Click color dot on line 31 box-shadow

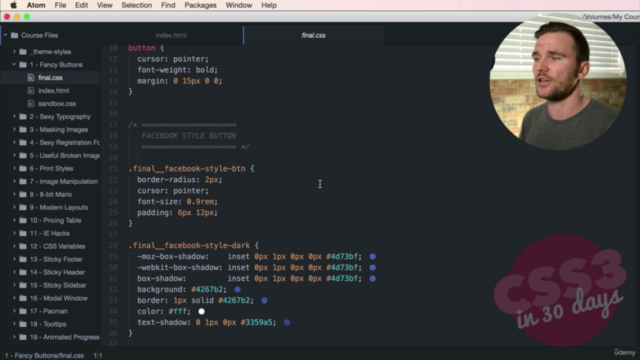point(373,279)
